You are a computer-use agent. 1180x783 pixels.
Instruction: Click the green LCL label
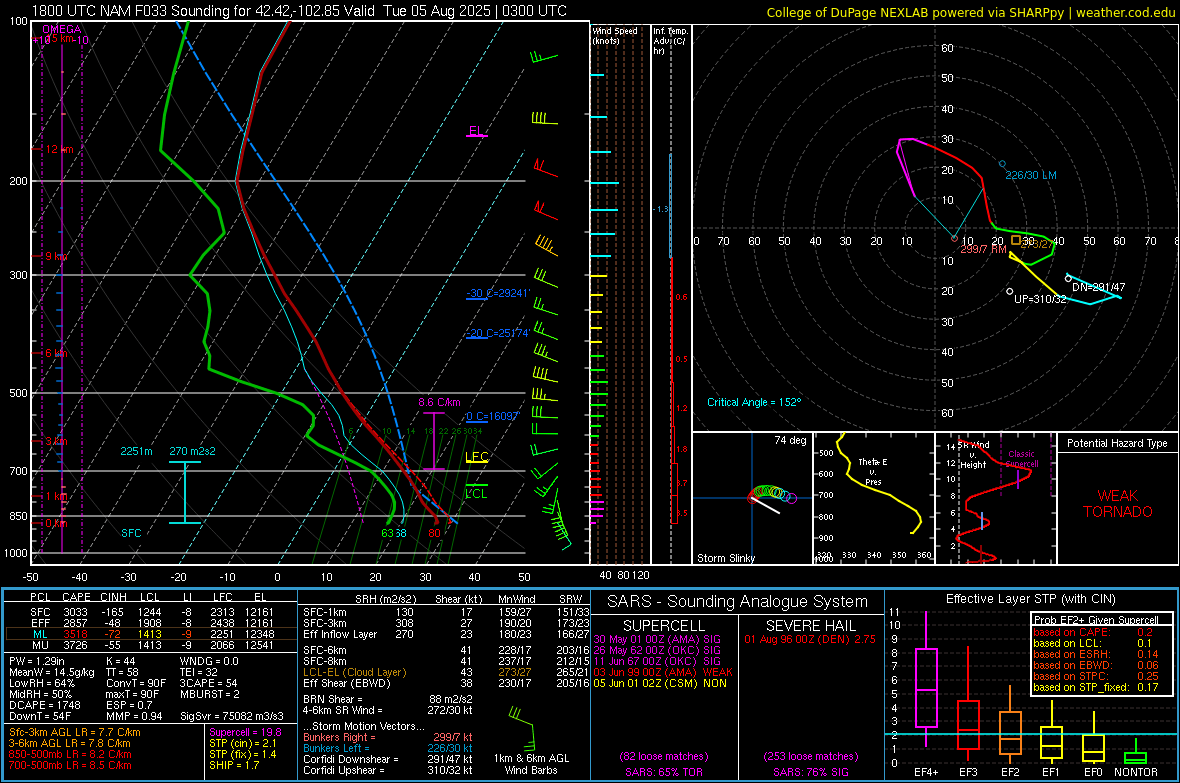(x=476, y=493)
